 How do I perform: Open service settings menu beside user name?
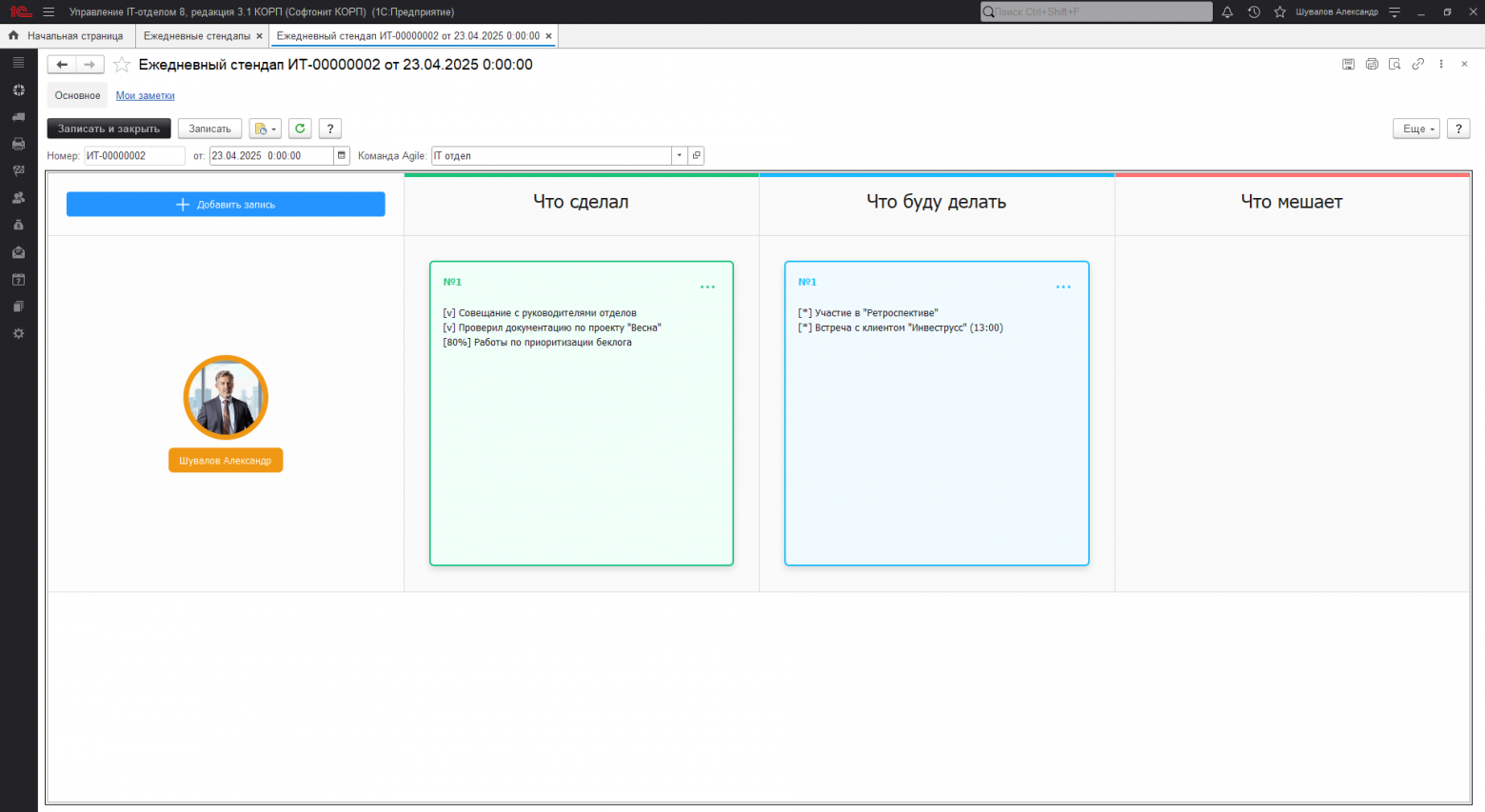point(1395,11)
